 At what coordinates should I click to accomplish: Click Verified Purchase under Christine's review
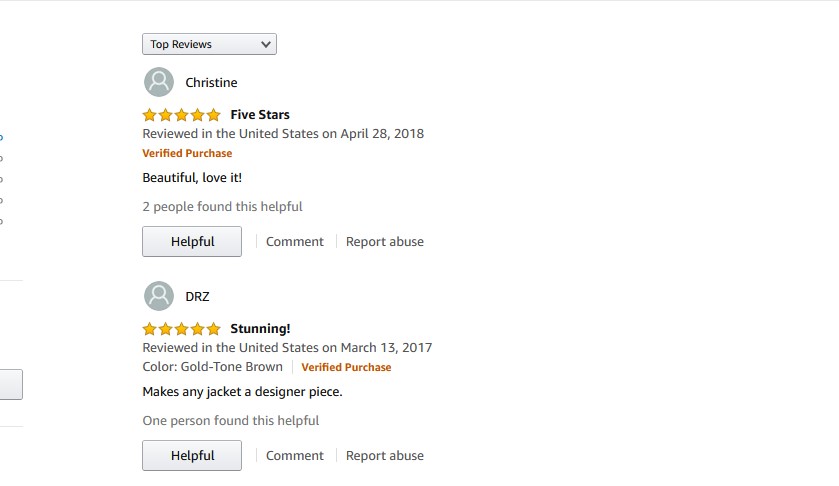pyautogui.click(x=187, y=154)
